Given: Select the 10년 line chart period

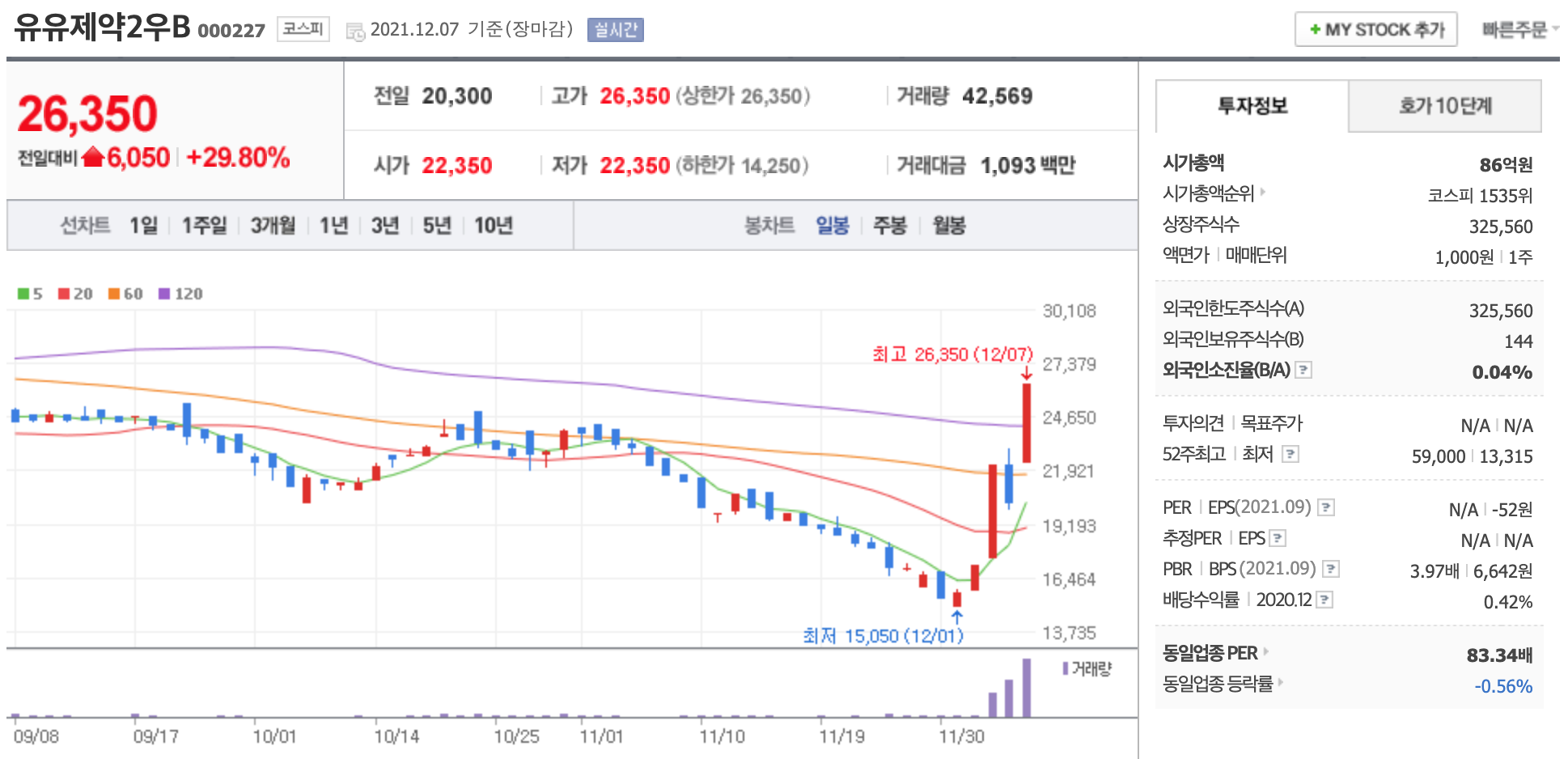Looking at the screenshot, I should (494, 225).
